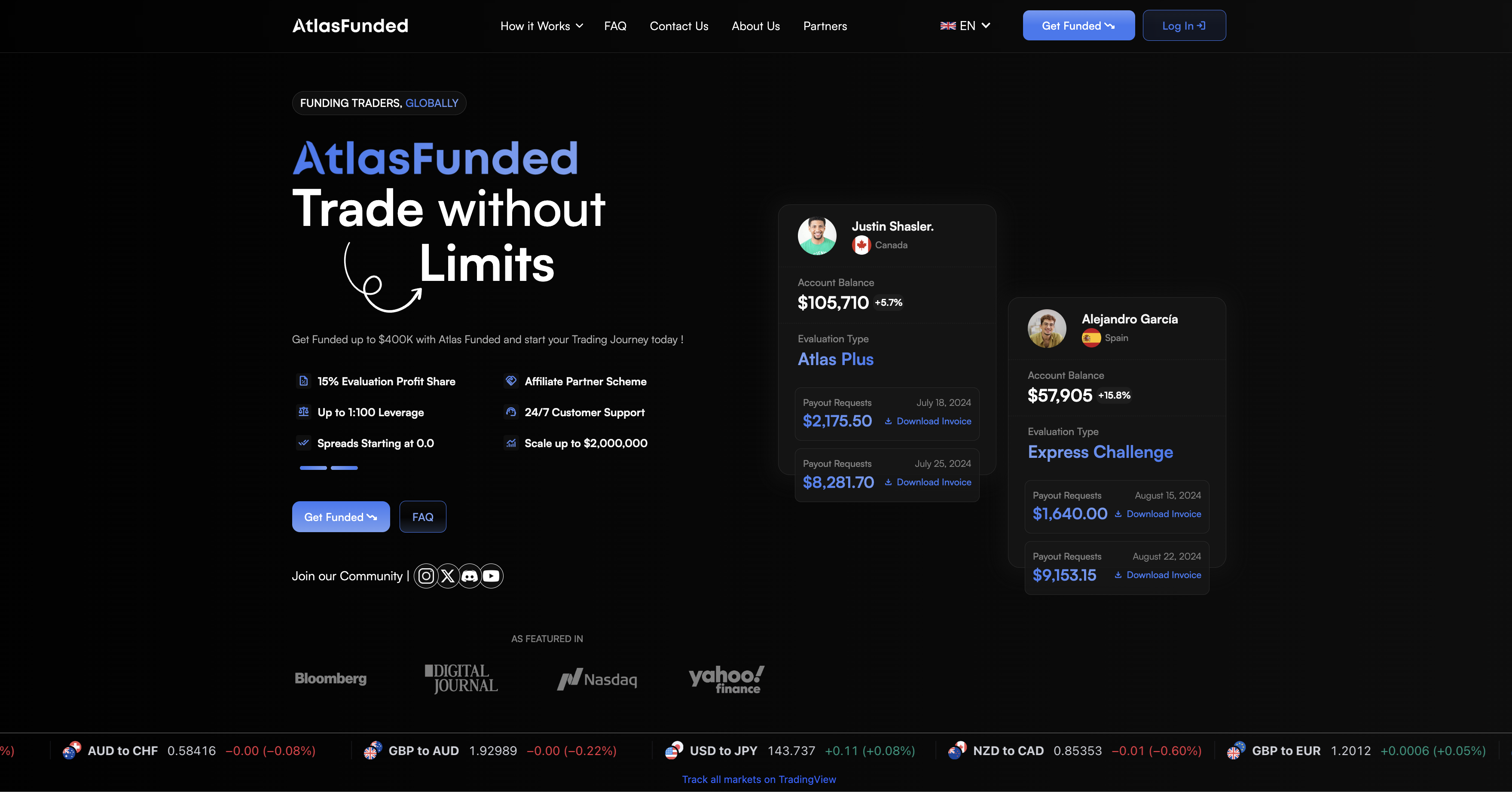
Task: Click the FUNDING TRADERS, GLOBALLY badge
Action: (x=379, y=103)
